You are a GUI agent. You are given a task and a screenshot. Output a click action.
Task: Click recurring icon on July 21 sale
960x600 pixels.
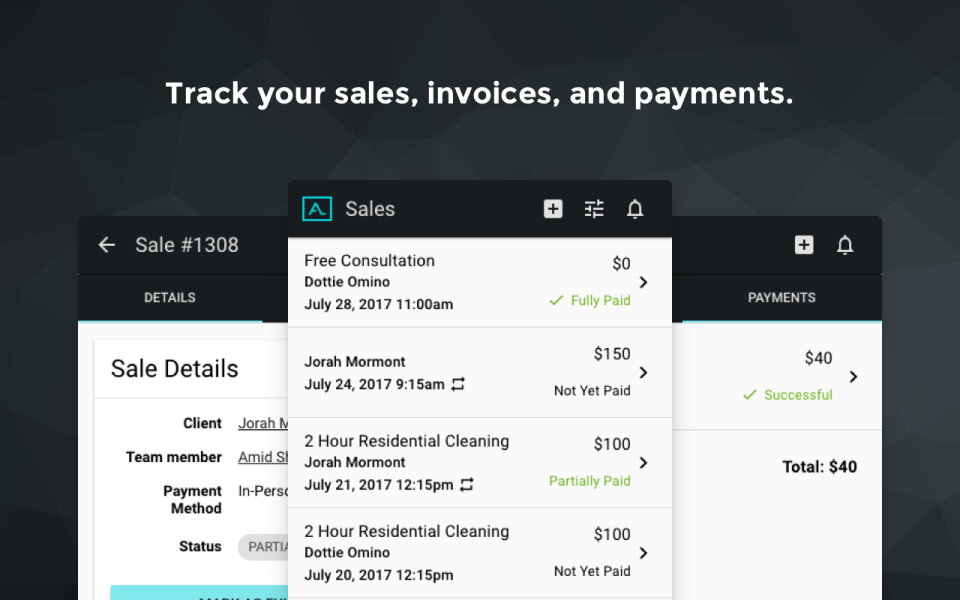point(466,484)
